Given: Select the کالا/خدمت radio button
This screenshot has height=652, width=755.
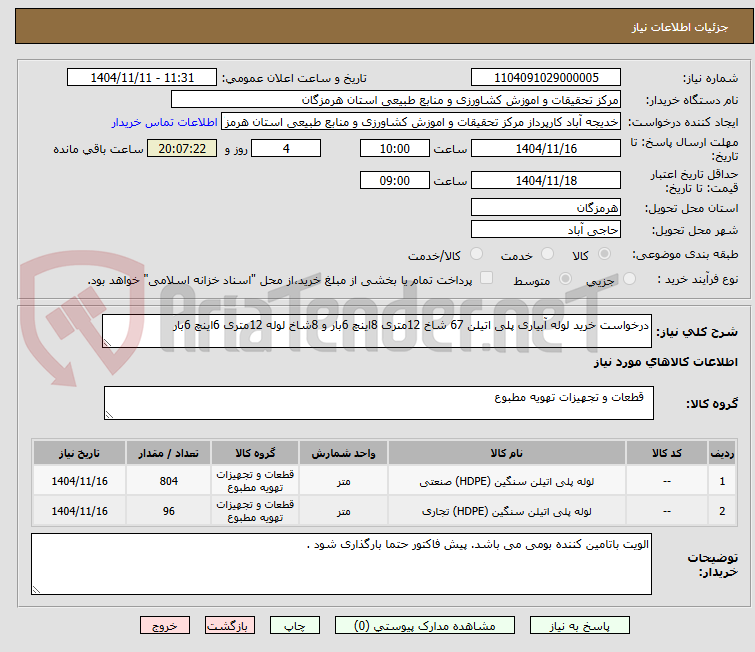Looking at the screenshot, I should (x=476, y=254).
